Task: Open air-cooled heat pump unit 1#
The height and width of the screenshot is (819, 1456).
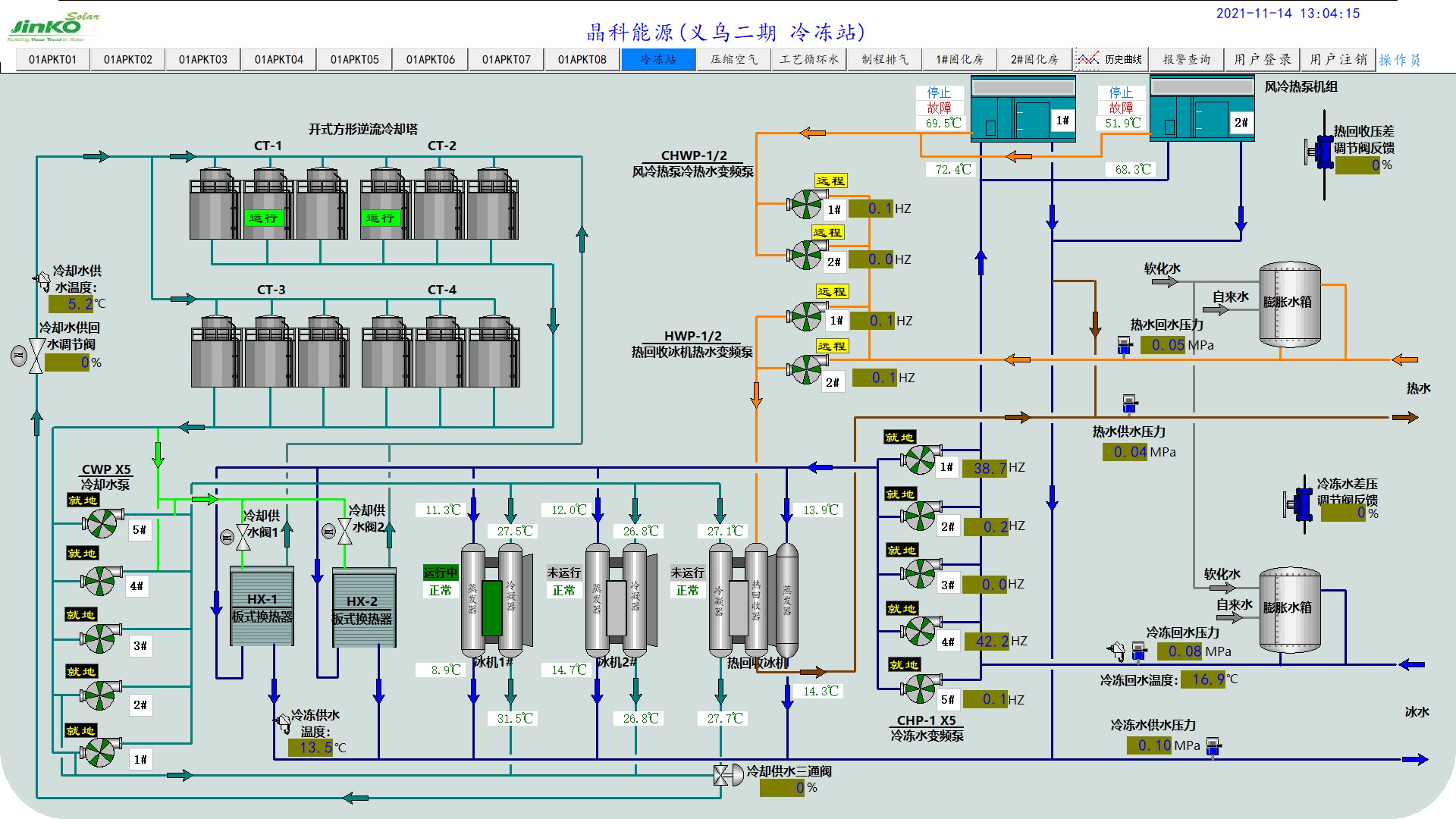Action: tap(1023, 109)
